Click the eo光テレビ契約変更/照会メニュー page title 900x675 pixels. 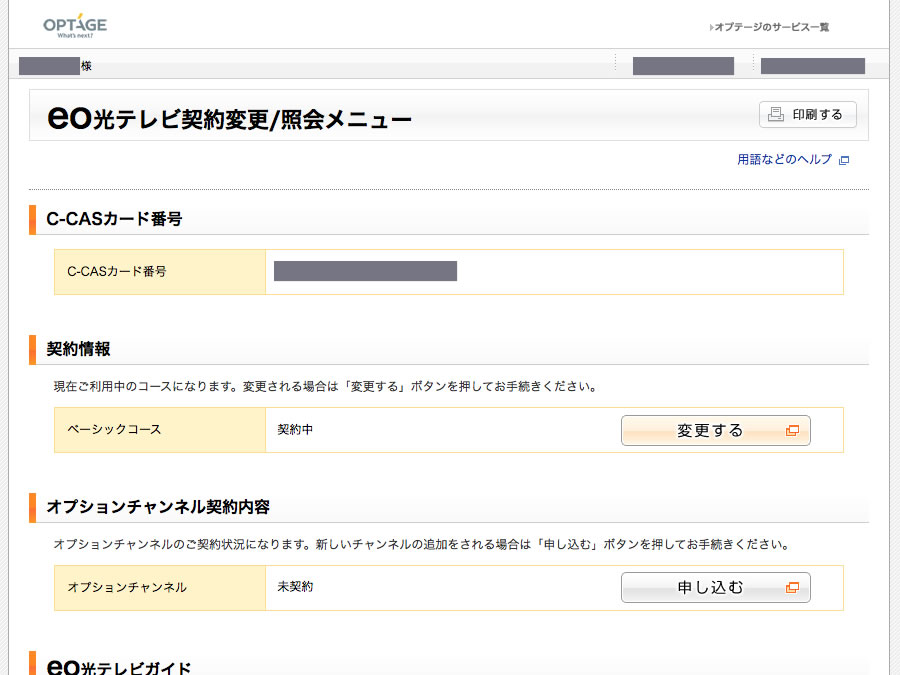click(229, 118)
